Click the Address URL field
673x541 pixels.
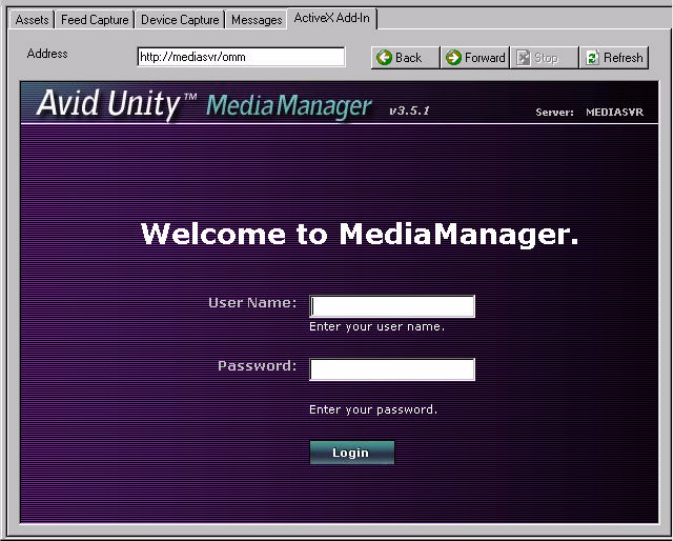tap(241, 57)
